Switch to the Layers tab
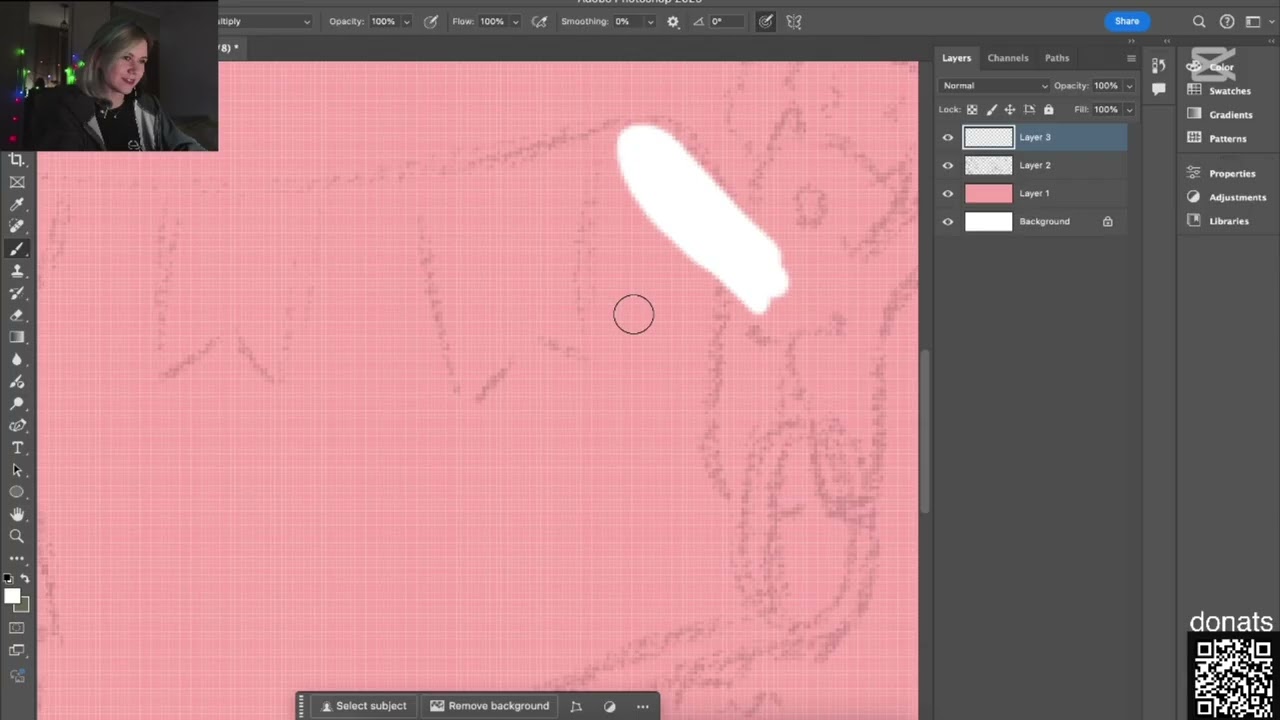The height and width of the screenshot is (720, 1280). (x=956, y=58)
